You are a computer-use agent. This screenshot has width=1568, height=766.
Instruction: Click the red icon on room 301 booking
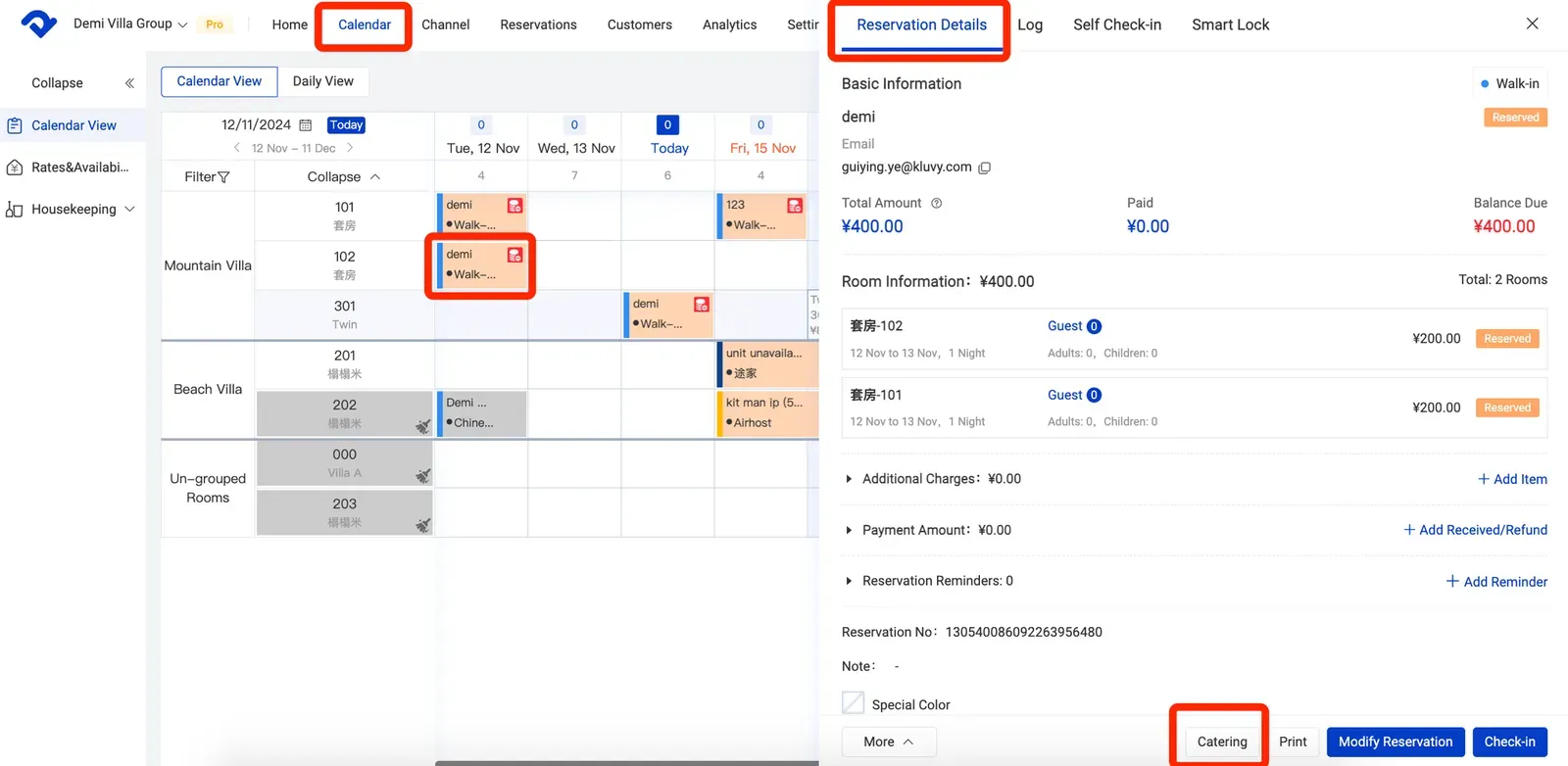(x=701, y=305)
